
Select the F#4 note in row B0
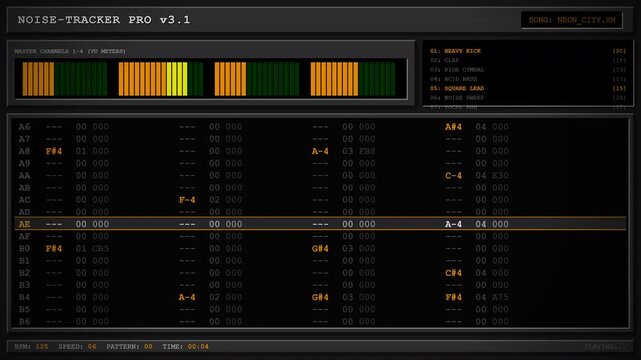(x=54, y=248)
